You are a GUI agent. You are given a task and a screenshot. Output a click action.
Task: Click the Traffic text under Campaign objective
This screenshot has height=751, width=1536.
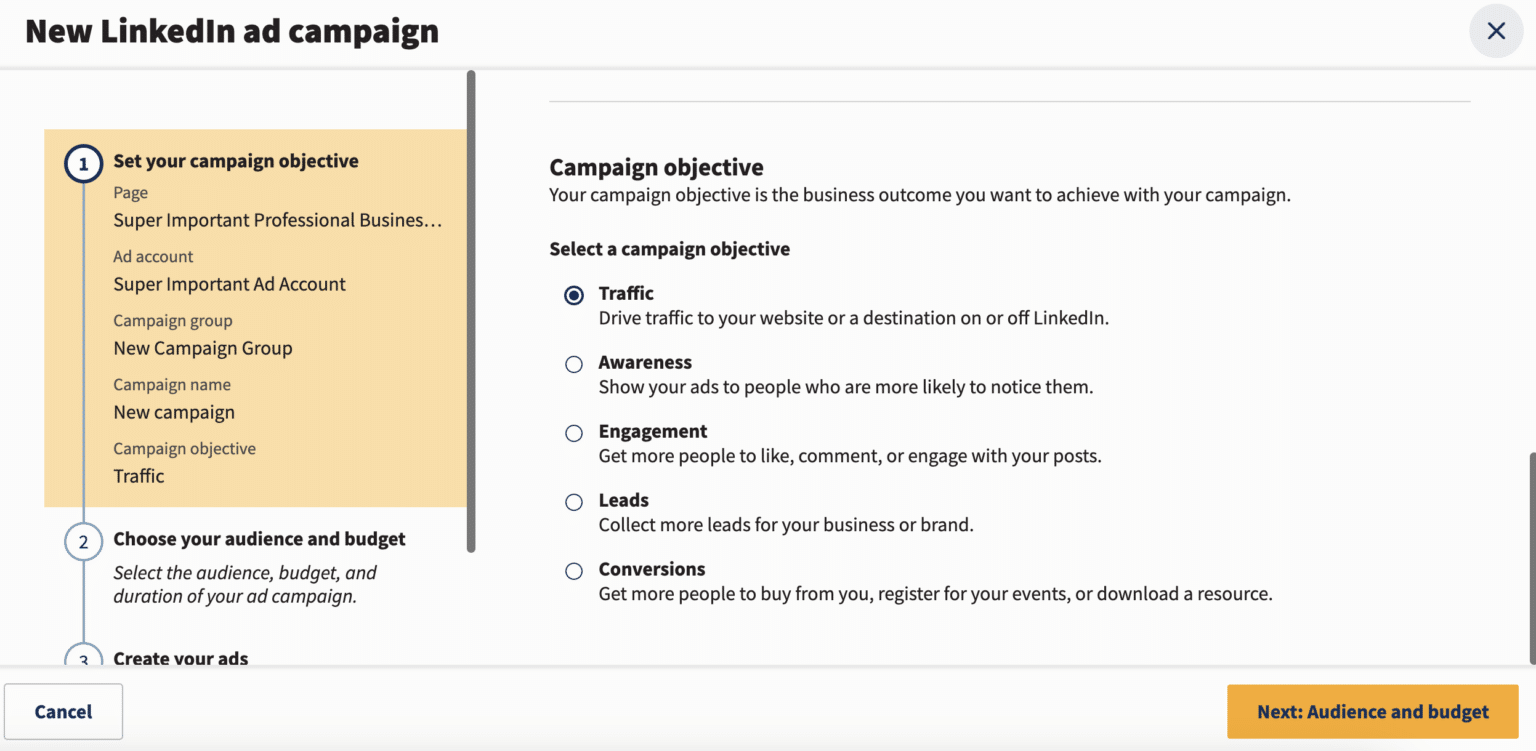138,475
